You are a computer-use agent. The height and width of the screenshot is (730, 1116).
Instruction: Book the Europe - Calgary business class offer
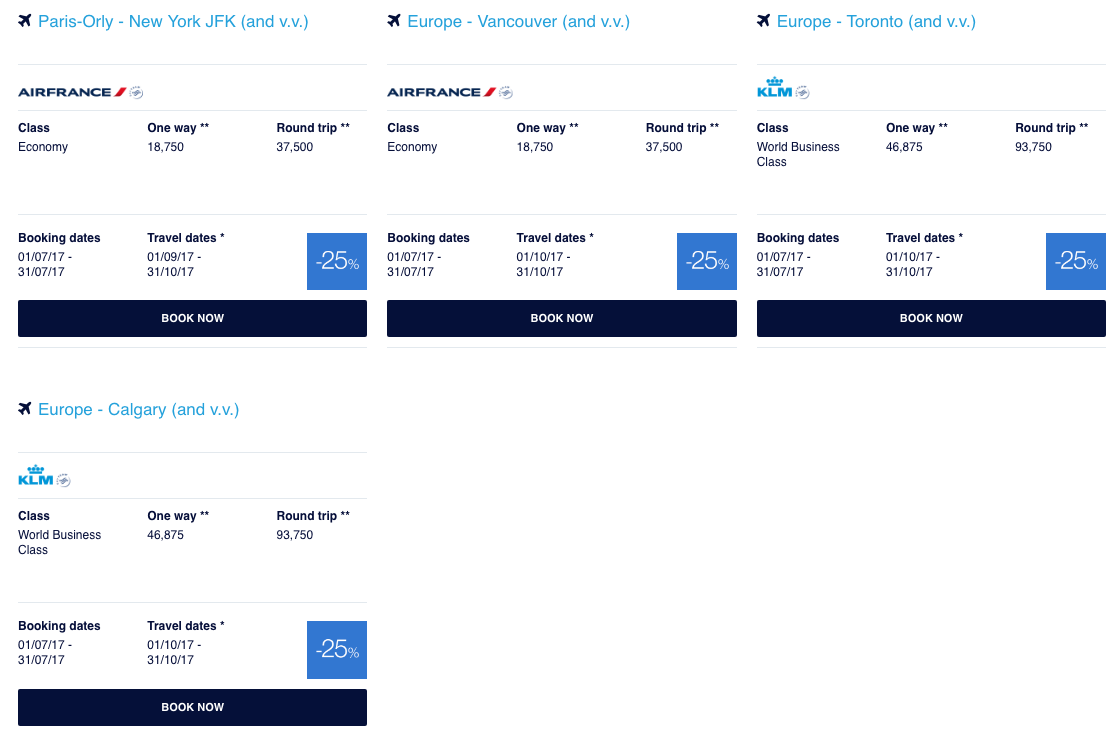point(192,707)
